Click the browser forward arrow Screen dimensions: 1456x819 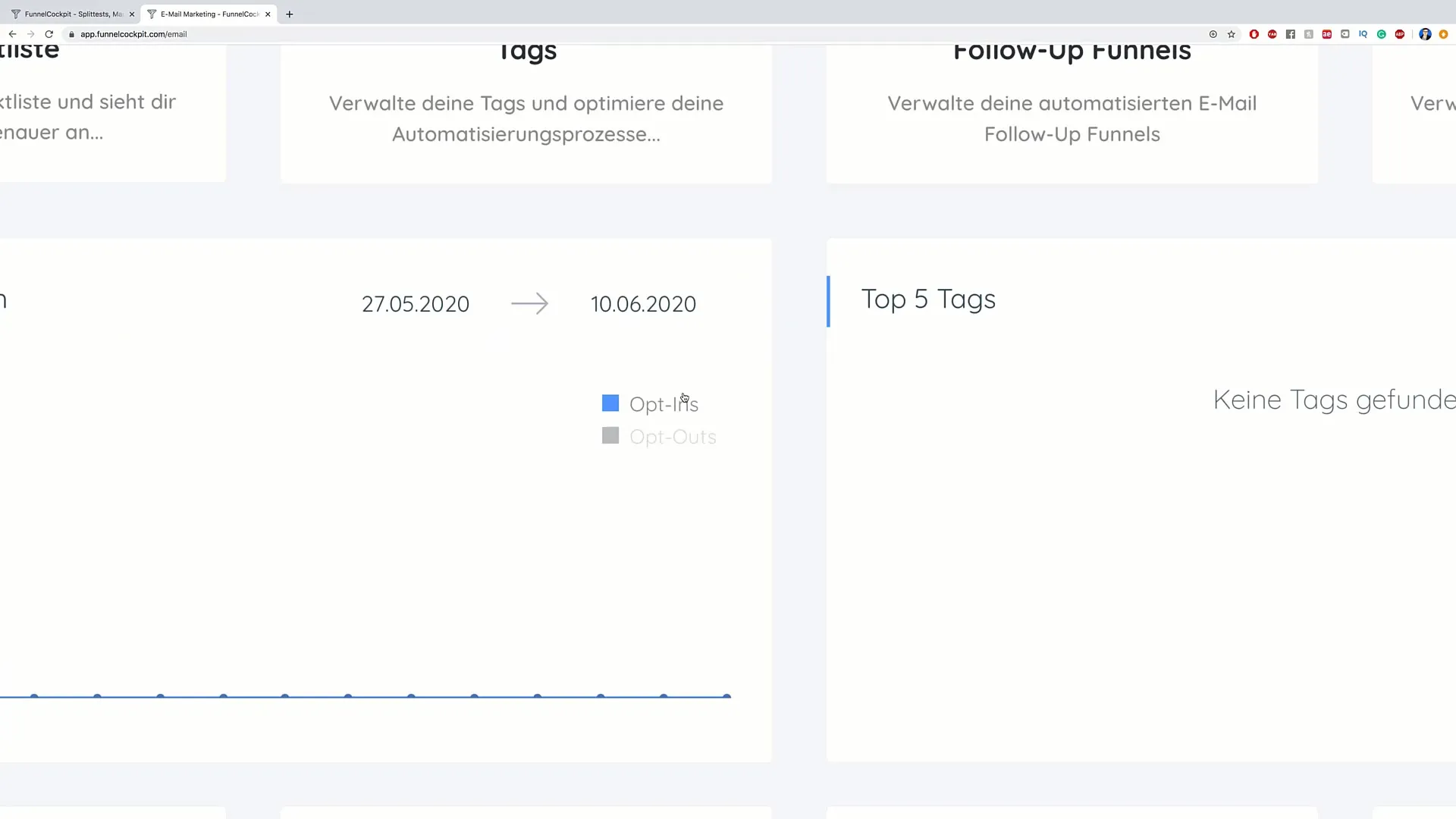coord(30,34)
